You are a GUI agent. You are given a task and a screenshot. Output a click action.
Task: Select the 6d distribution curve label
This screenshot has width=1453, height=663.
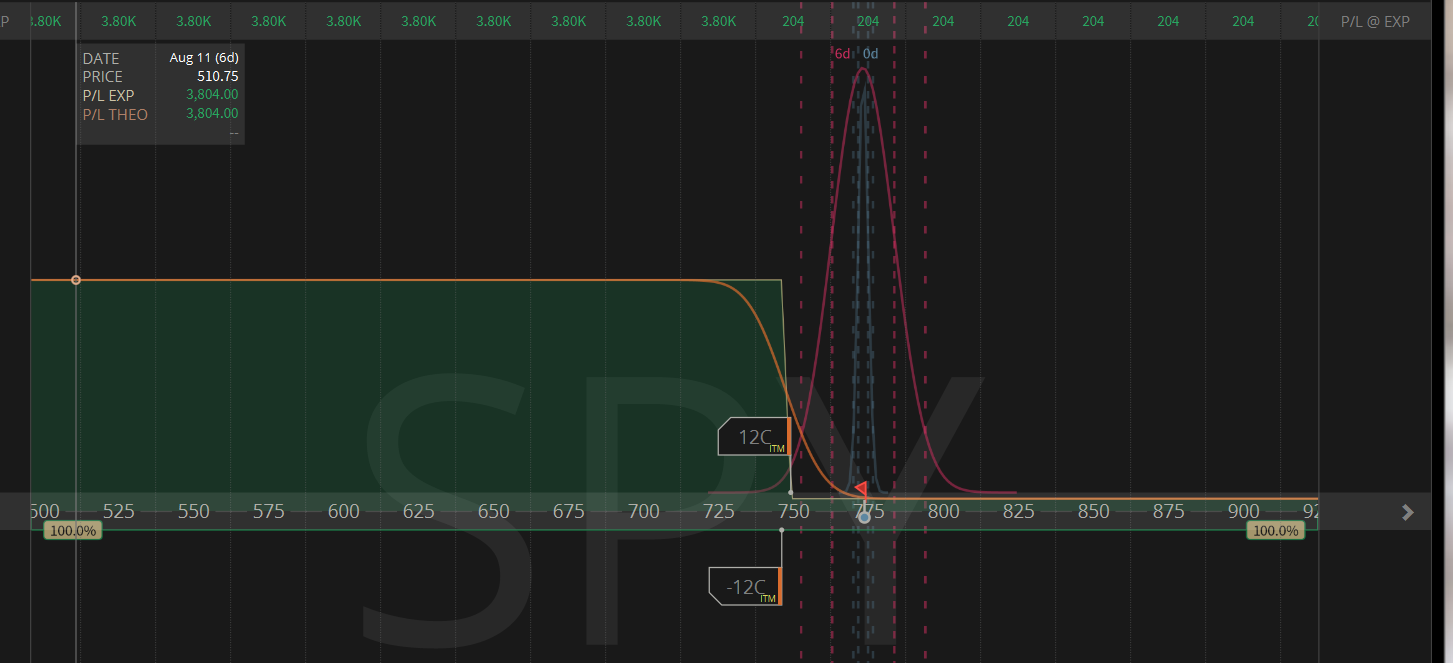842,54
